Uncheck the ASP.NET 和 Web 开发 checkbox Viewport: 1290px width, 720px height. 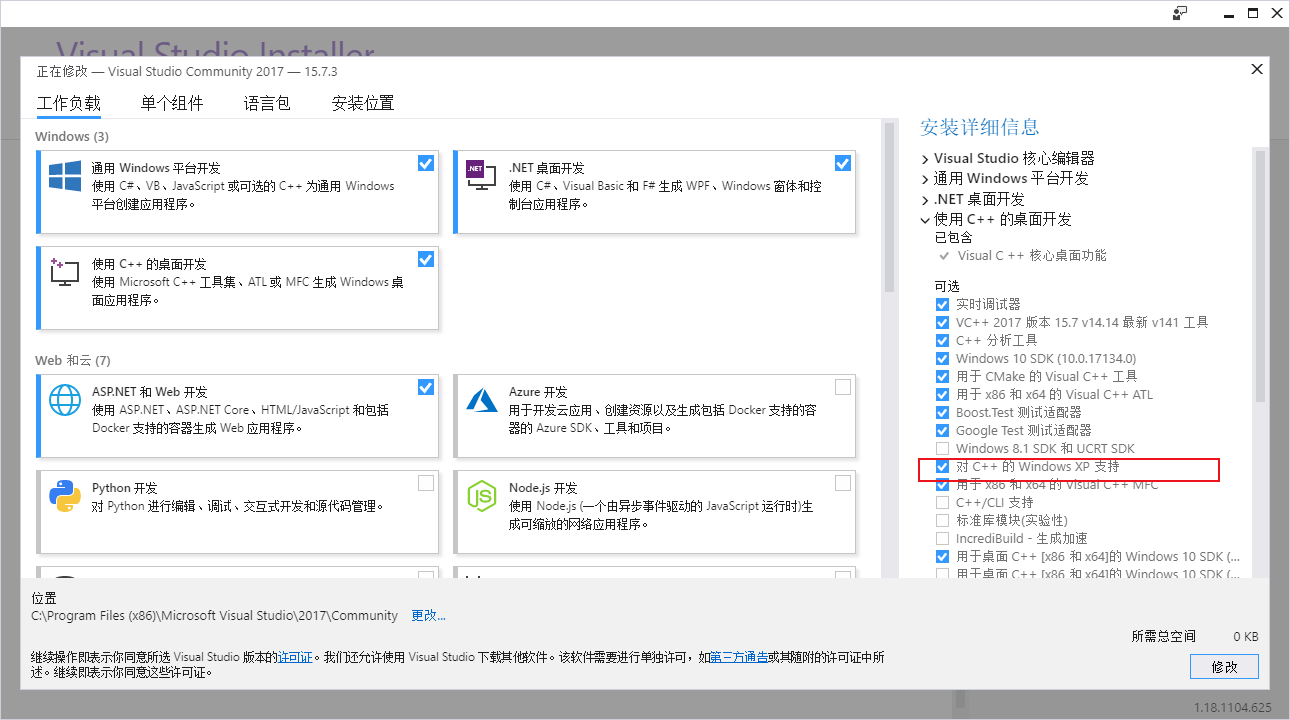coord(426,387)
